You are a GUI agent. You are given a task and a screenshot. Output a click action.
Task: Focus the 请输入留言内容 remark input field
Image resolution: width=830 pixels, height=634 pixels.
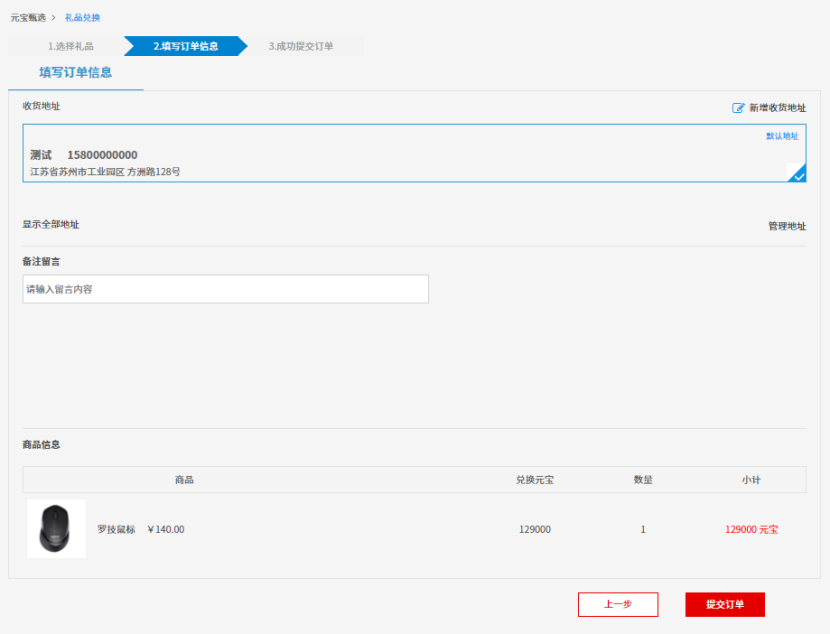(x=225, y=289)
